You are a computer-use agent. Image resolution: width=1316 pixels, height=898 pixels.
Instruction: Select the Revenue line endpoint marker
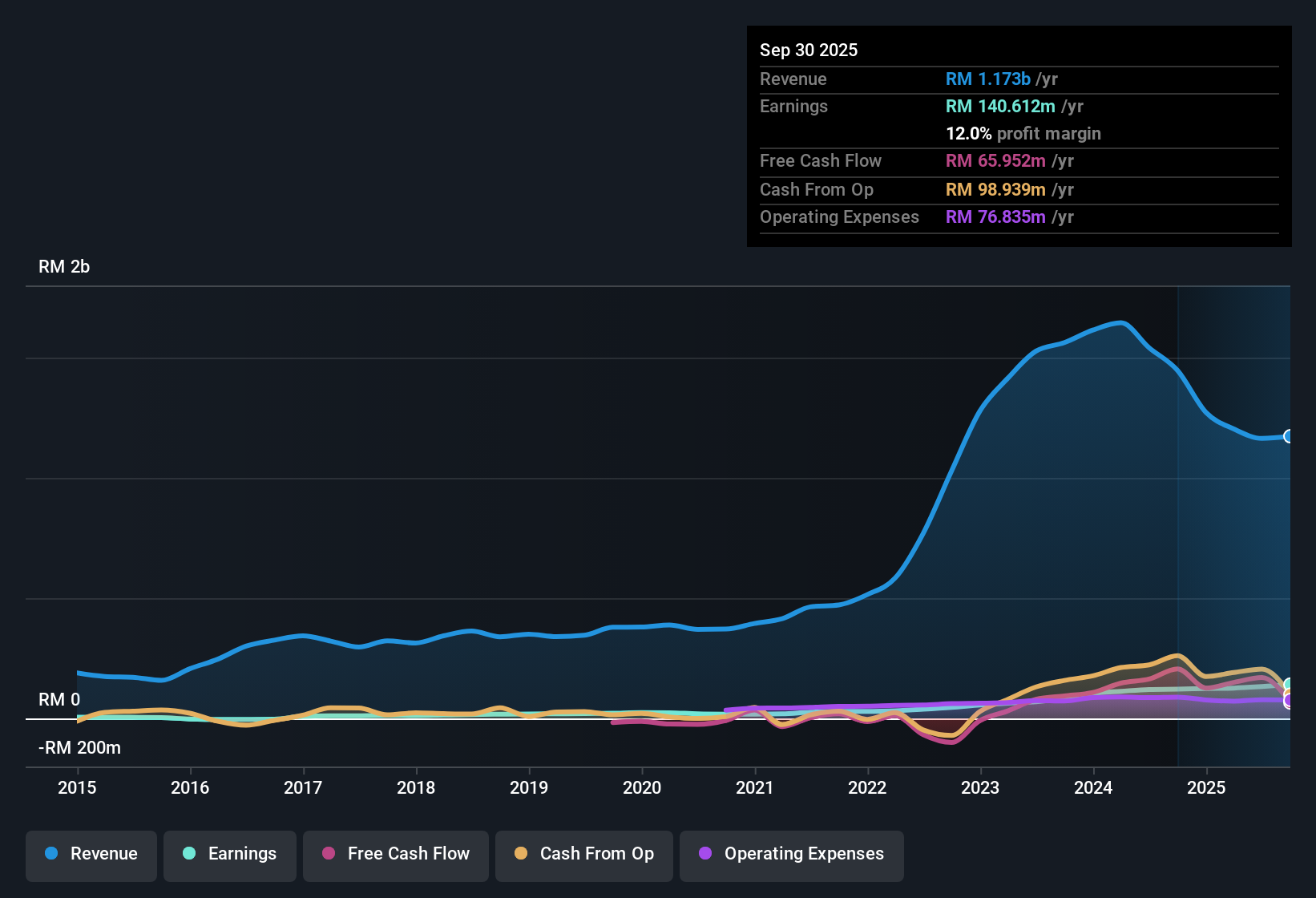pyautogui.click(x=1289, y=437)
